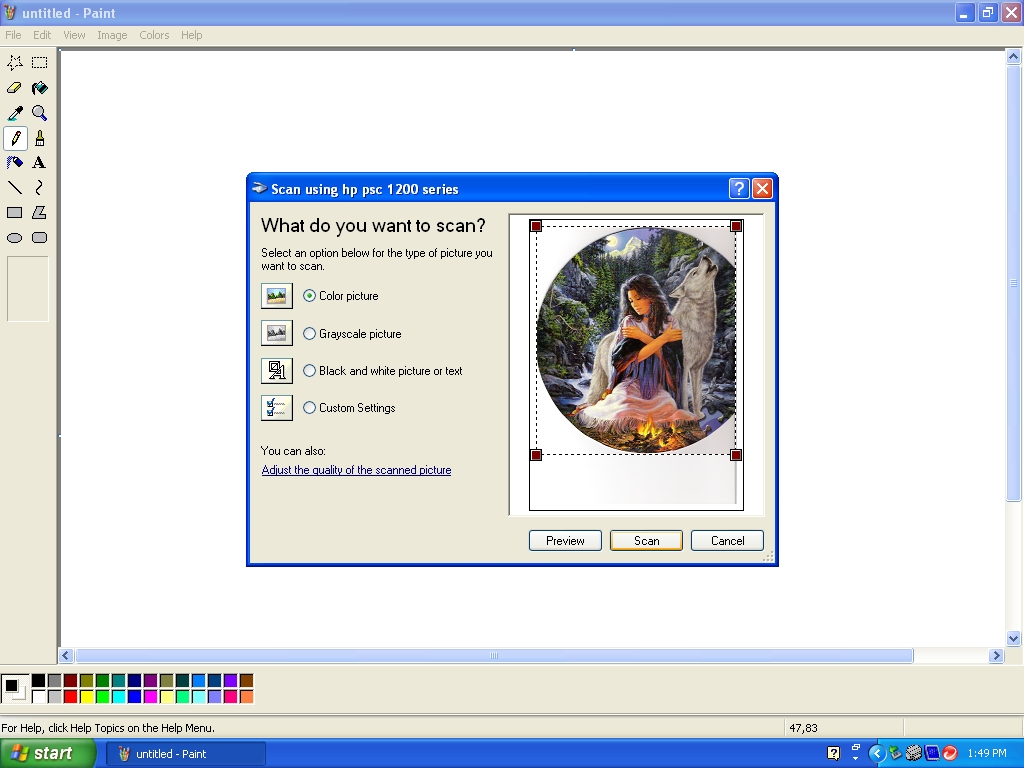Switch to untitled - Paint taskbar button
Screen dimensions: 1024x768
(x=185, y=754)
